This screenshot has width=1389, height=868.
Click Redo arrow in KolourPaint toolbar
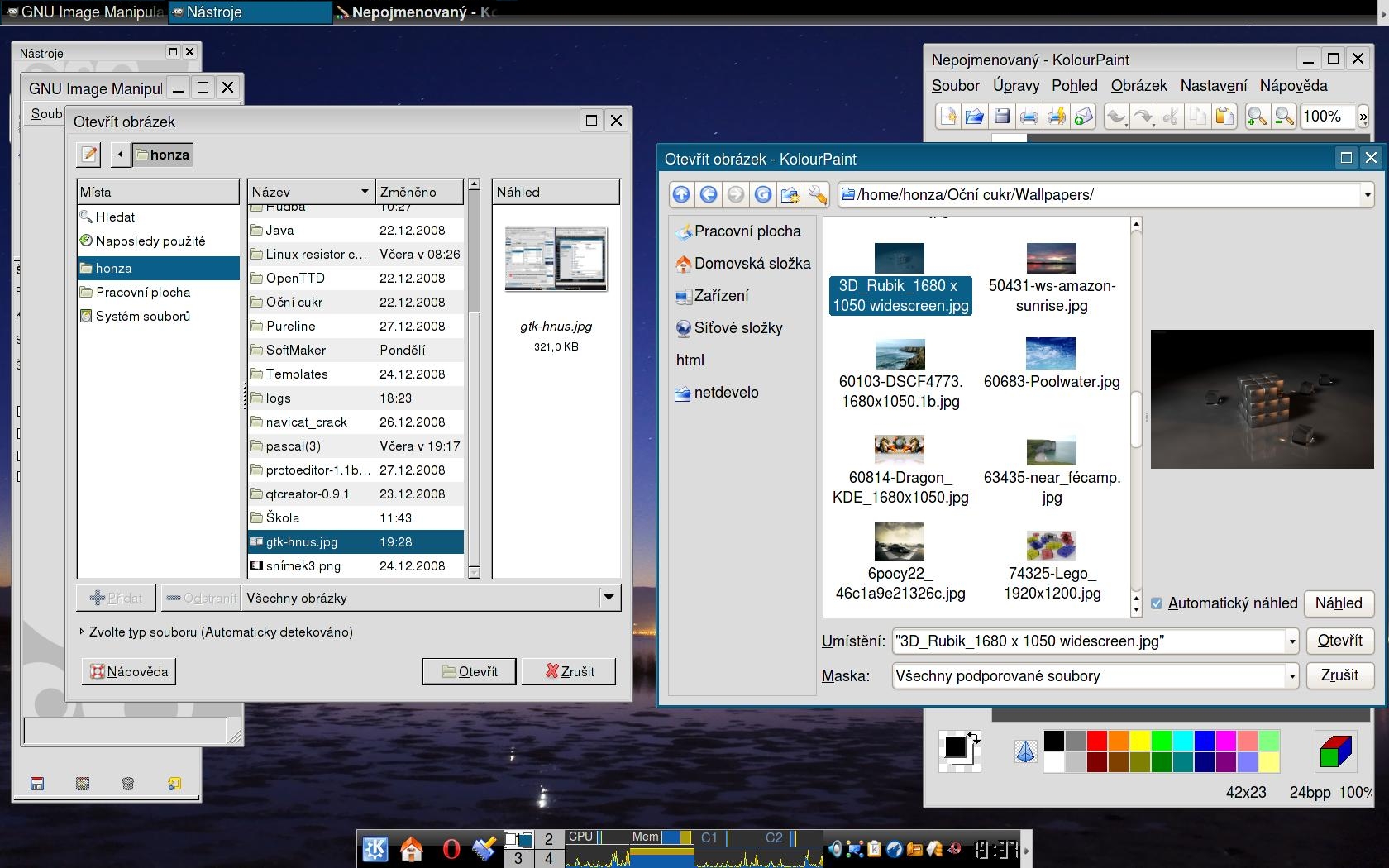(1143, 117)
